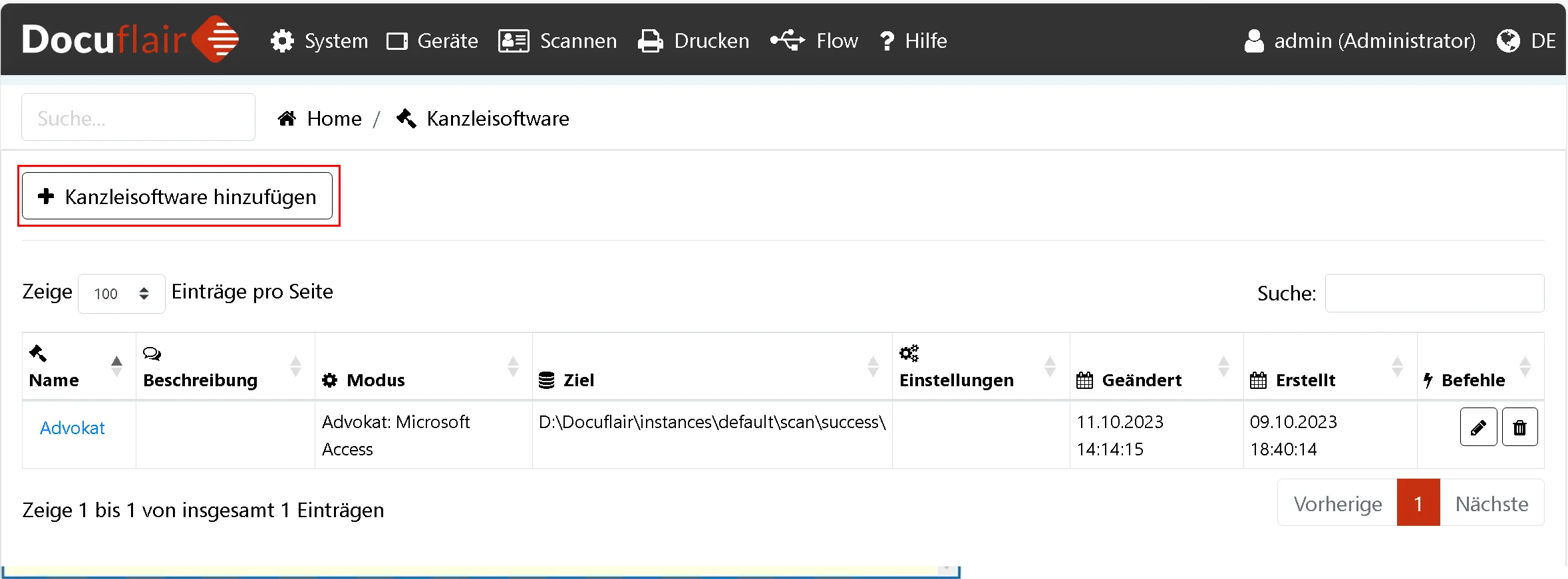Screen dimensions: 1568x579
Task: Click the globe language icon
Action: pyautogui.click(x=1508, y=41)
